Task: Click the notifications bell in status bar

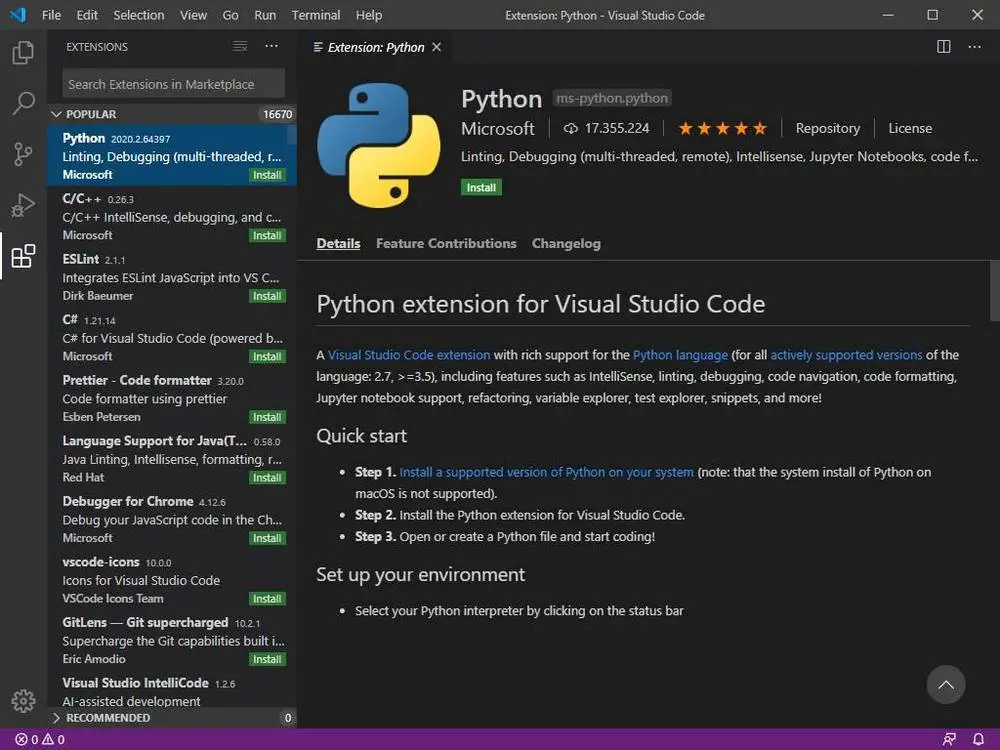Action: (x=978, y=739)
